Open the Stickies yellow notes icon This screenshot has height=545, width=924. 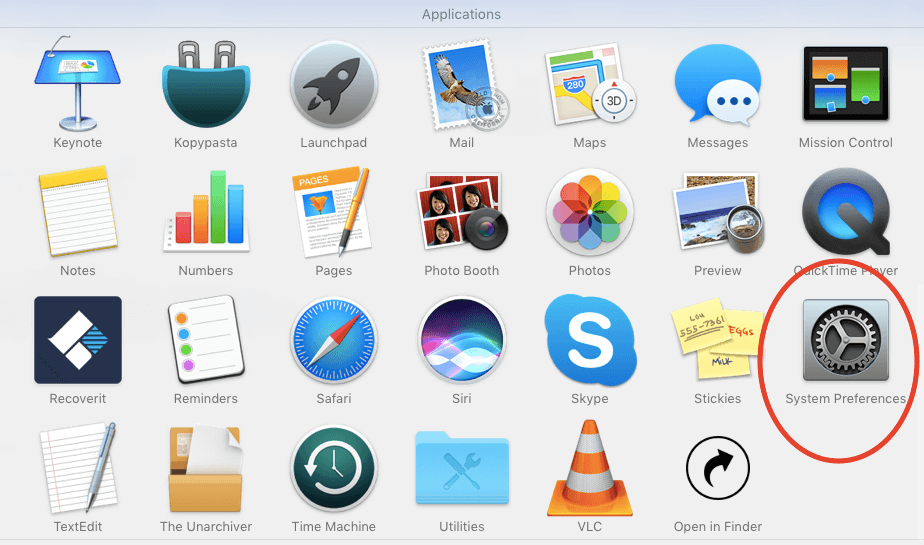coord(717,339)
